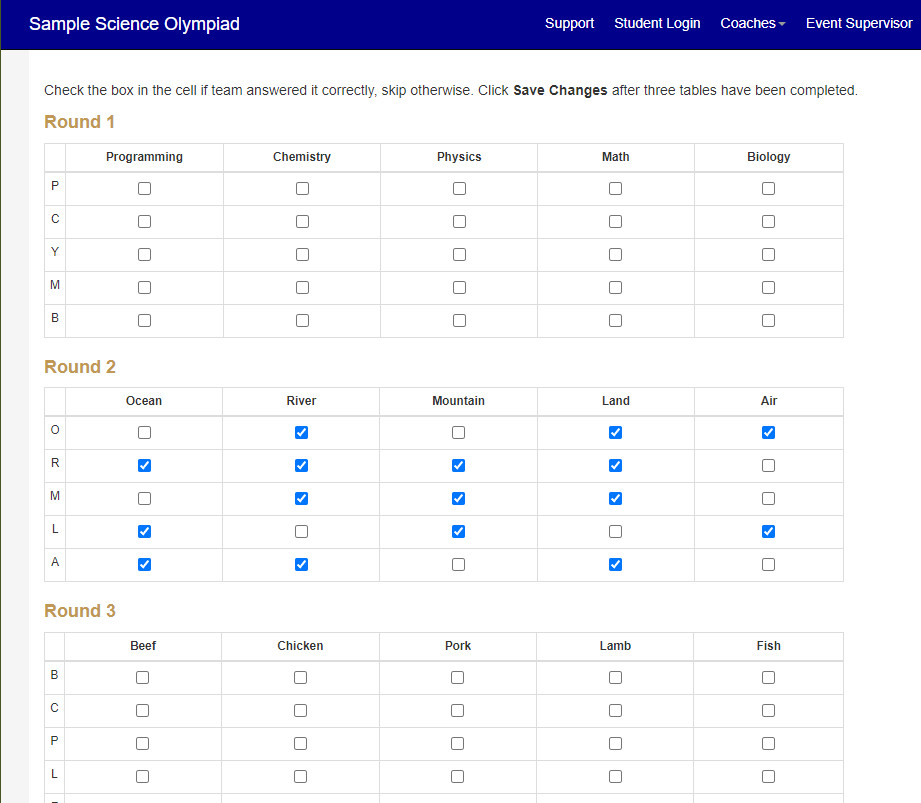
Task: Uncheck Round 2 row O River box
Action: click(x=301, y=432)
